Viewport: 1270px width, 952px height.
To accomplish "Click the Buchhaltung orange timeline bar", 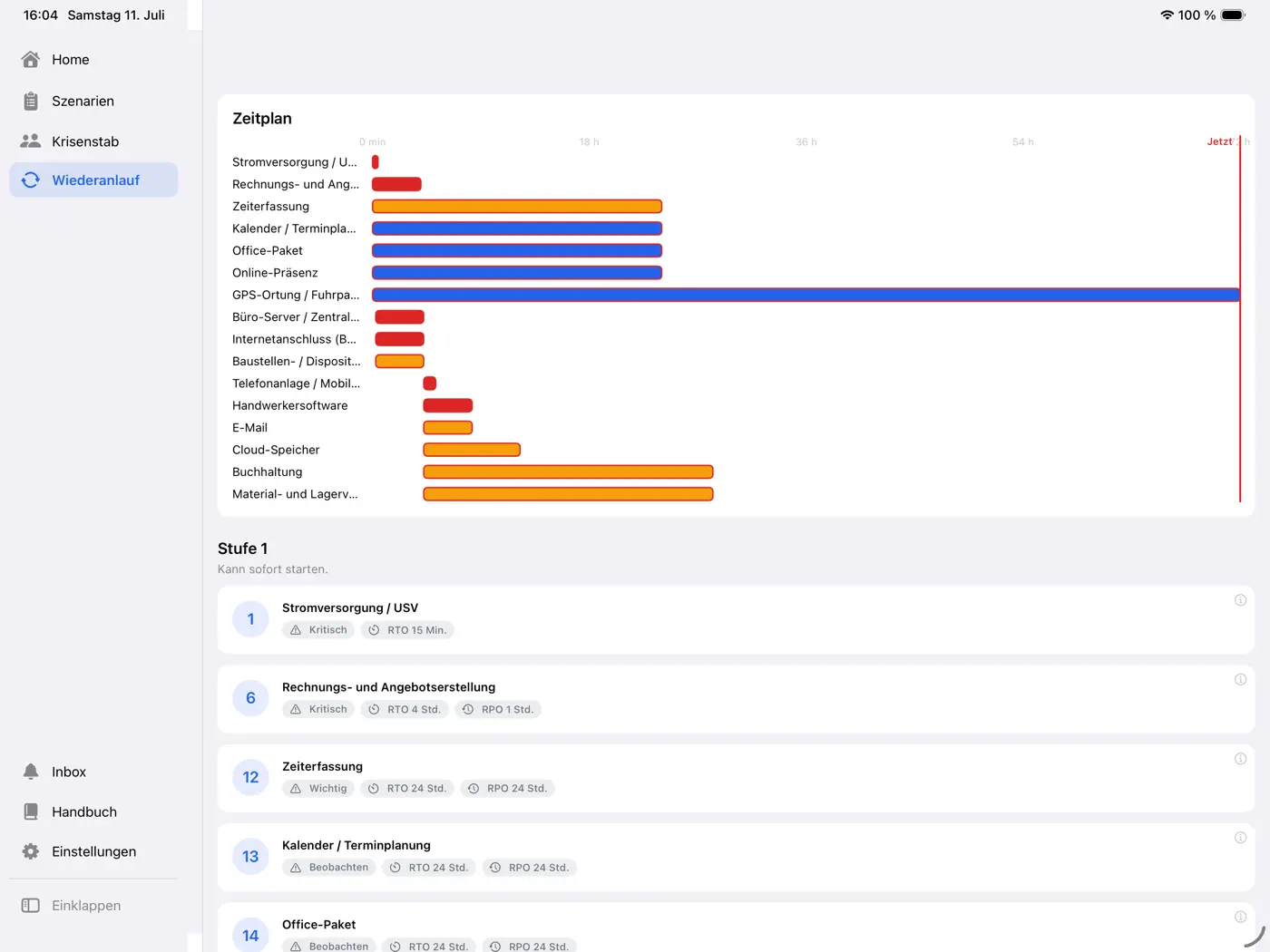I will 568,471.
